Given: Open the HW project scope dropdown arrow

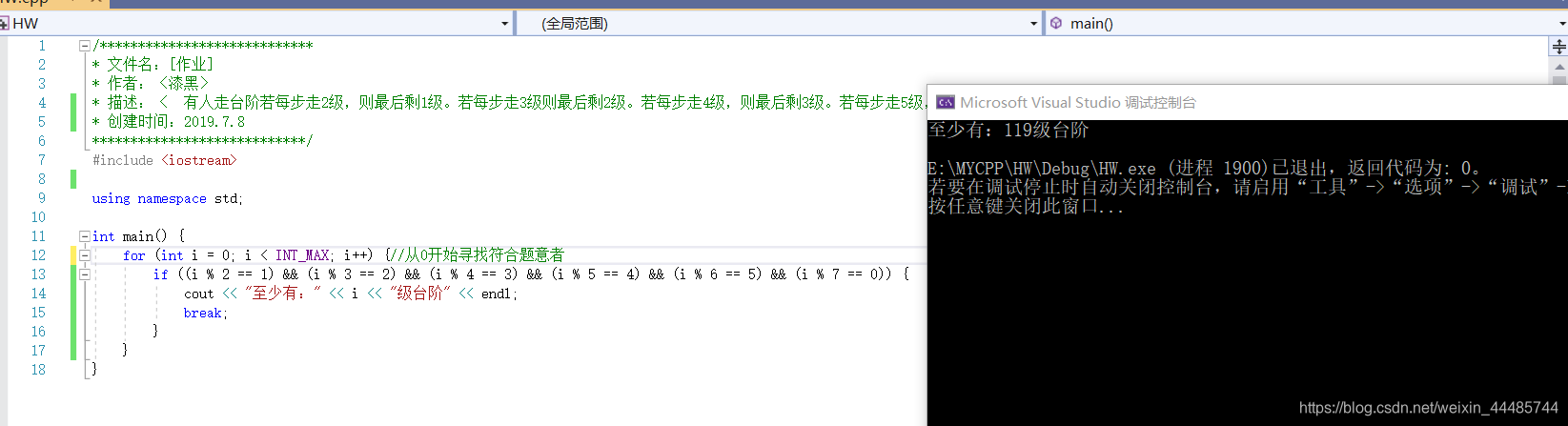Looking at the screenshot, I should pyautogui.click(x=505, y=24).
